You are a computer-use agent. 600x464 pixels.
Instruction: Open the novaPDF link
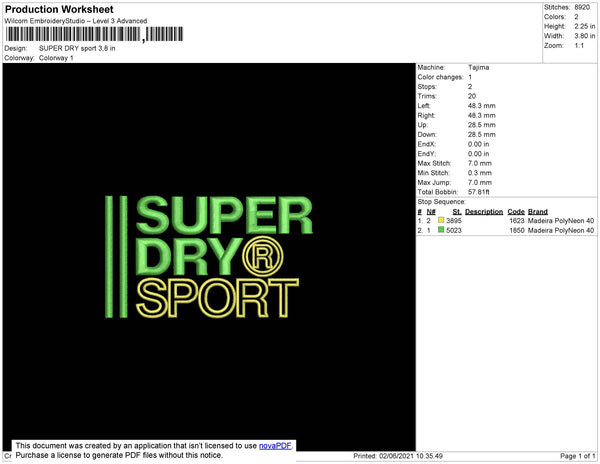(x=275, y=446)
